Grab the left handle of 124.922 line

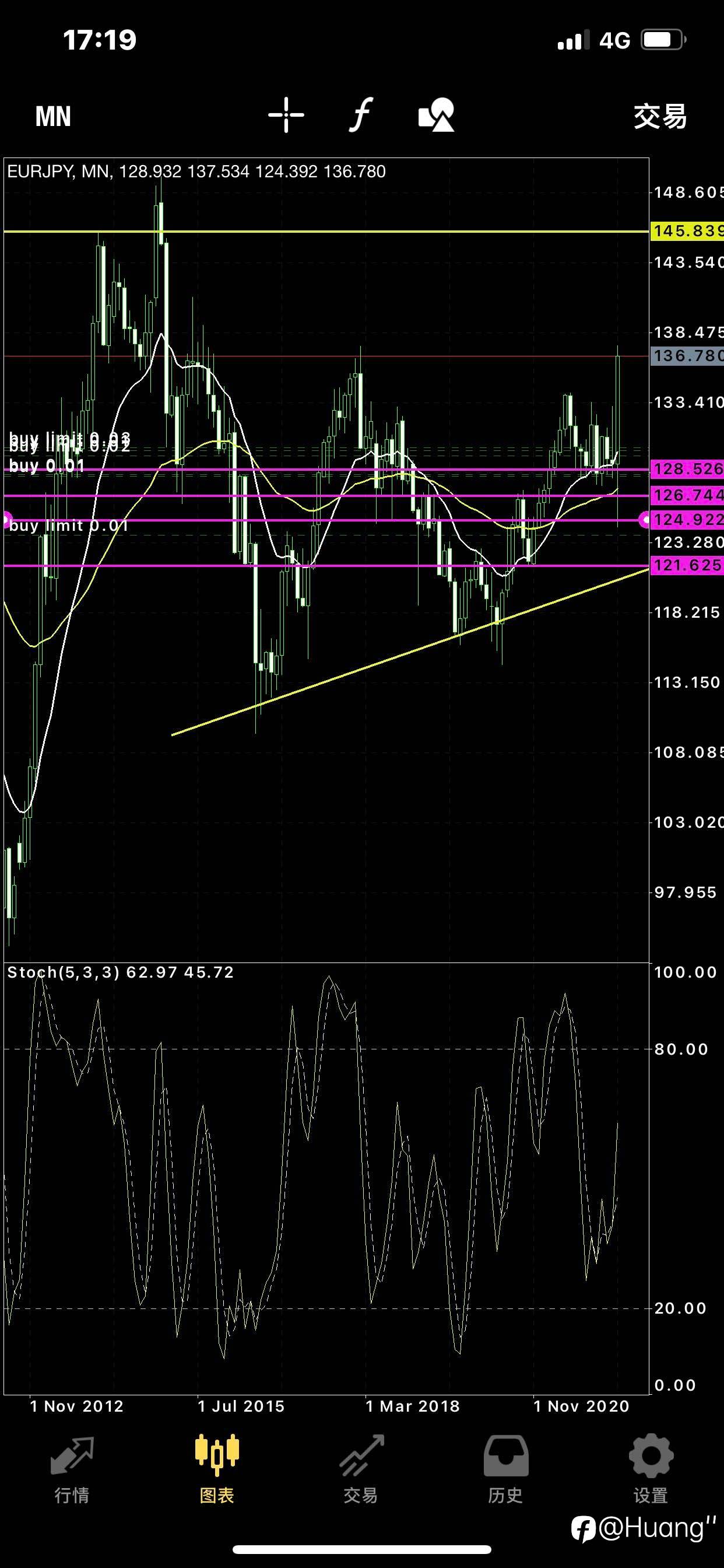pos(6,520)
